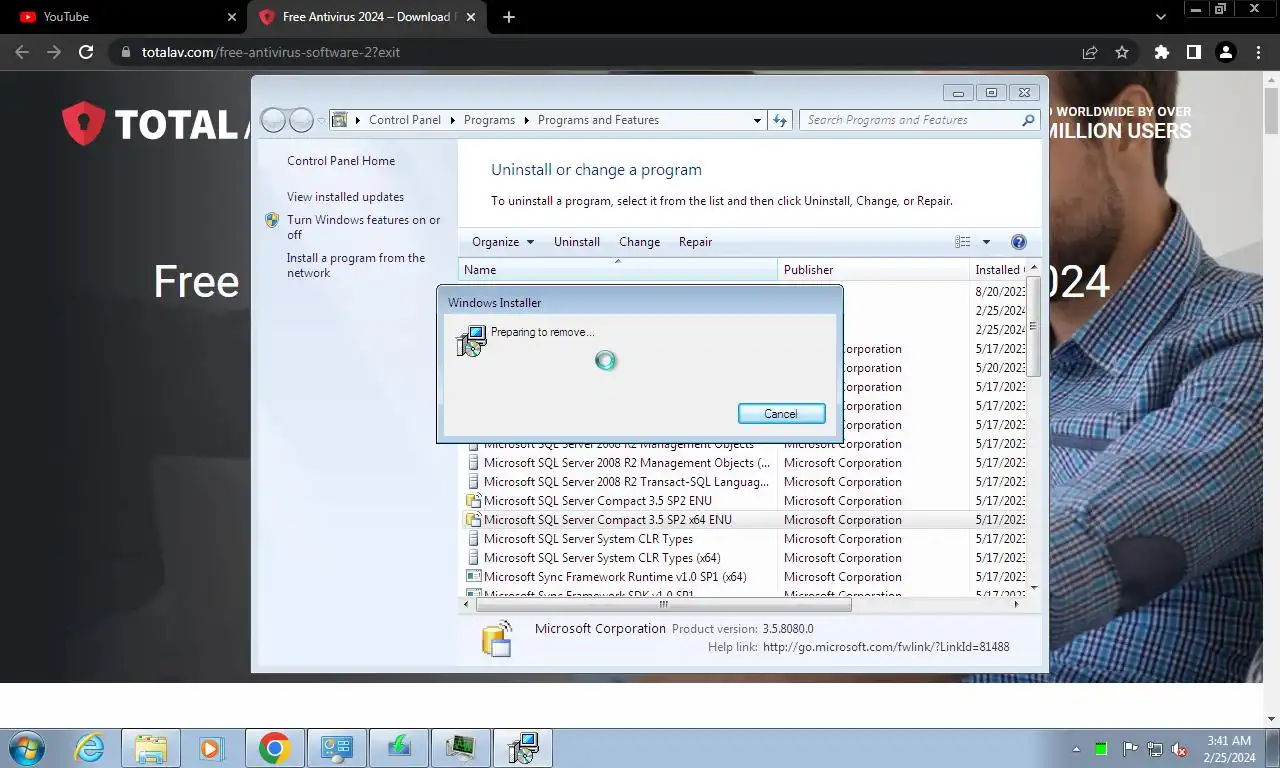This screenshot has height=768, width=1280.
Task: Click the share page icon in Chrome
Action: click(1090, 52)
